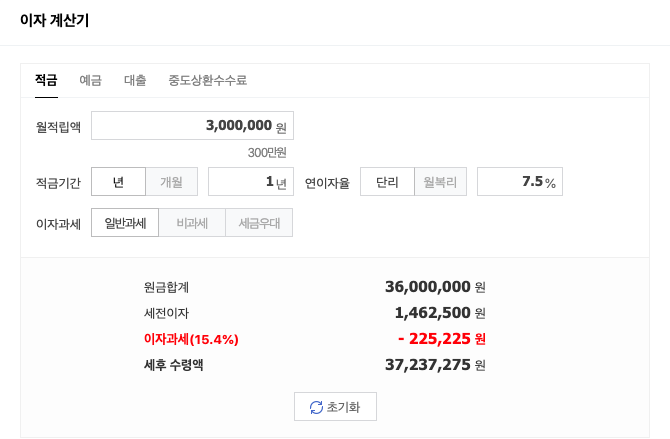Select 개월 as the savings period unit
670x439 pixels.
point(171,182)
